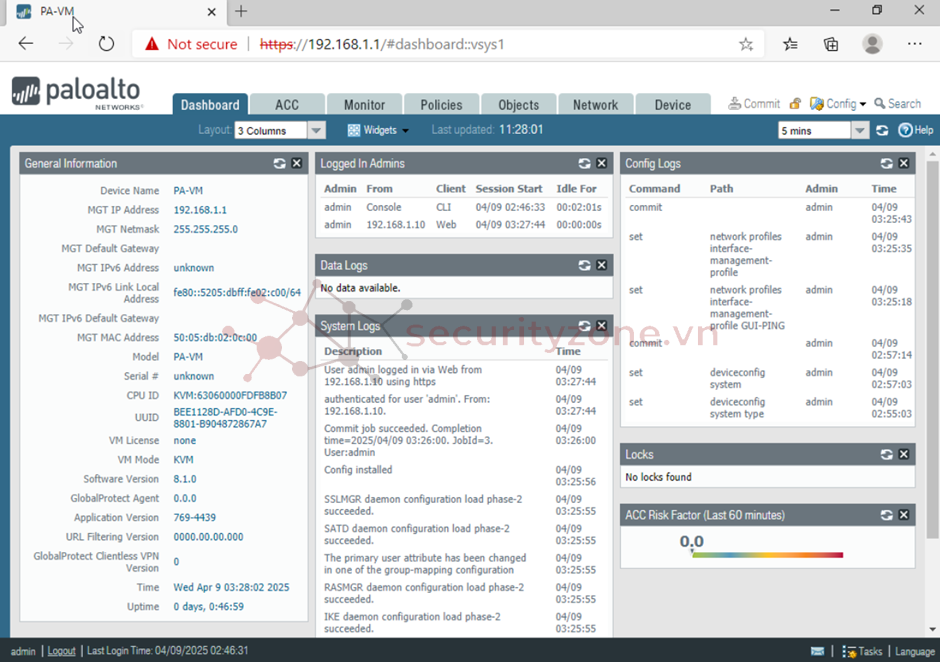Image resolution: width=940 pixels, height=662 pixels.
Task: Add page to favorites with star icon
Action: (746, 44)
